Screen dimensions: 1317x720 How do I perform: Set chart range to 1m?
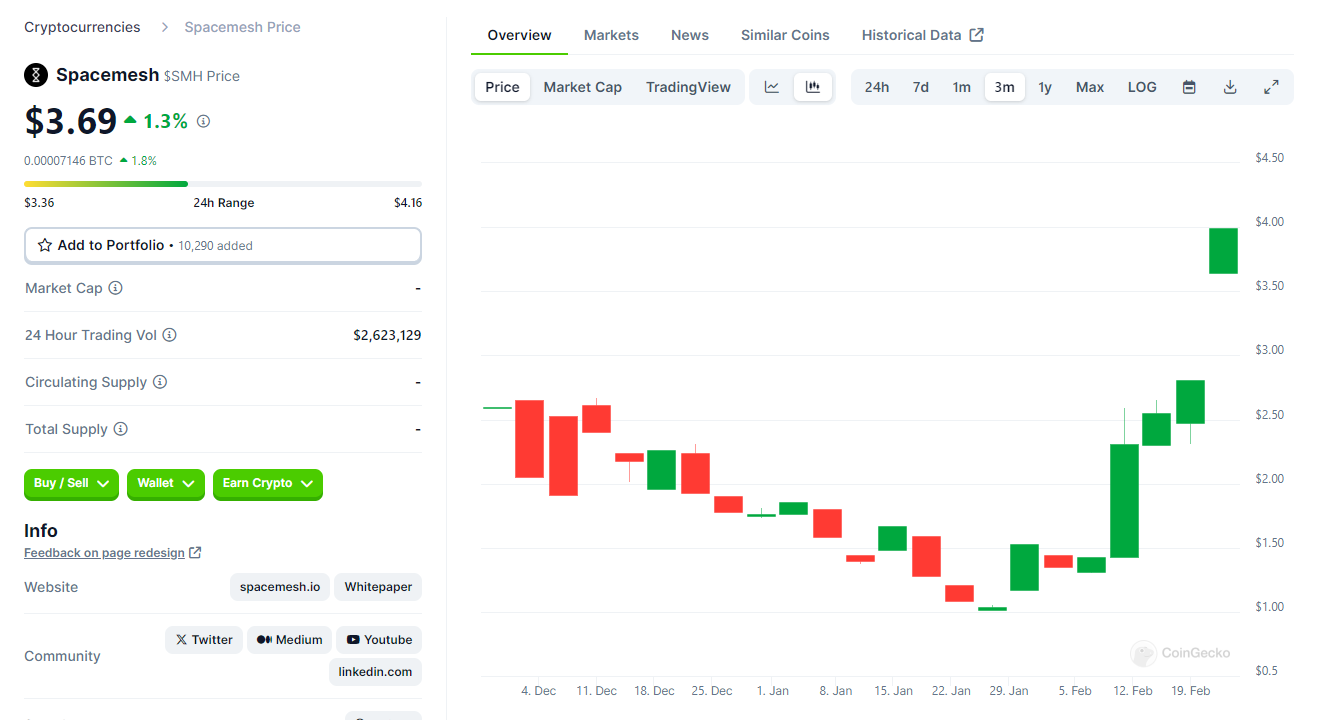coord(962,87)
